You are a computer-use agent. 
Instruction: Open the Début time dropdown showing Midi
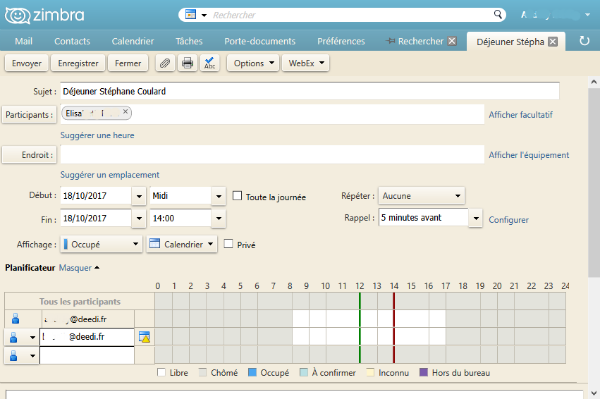(x=218, y=196)
